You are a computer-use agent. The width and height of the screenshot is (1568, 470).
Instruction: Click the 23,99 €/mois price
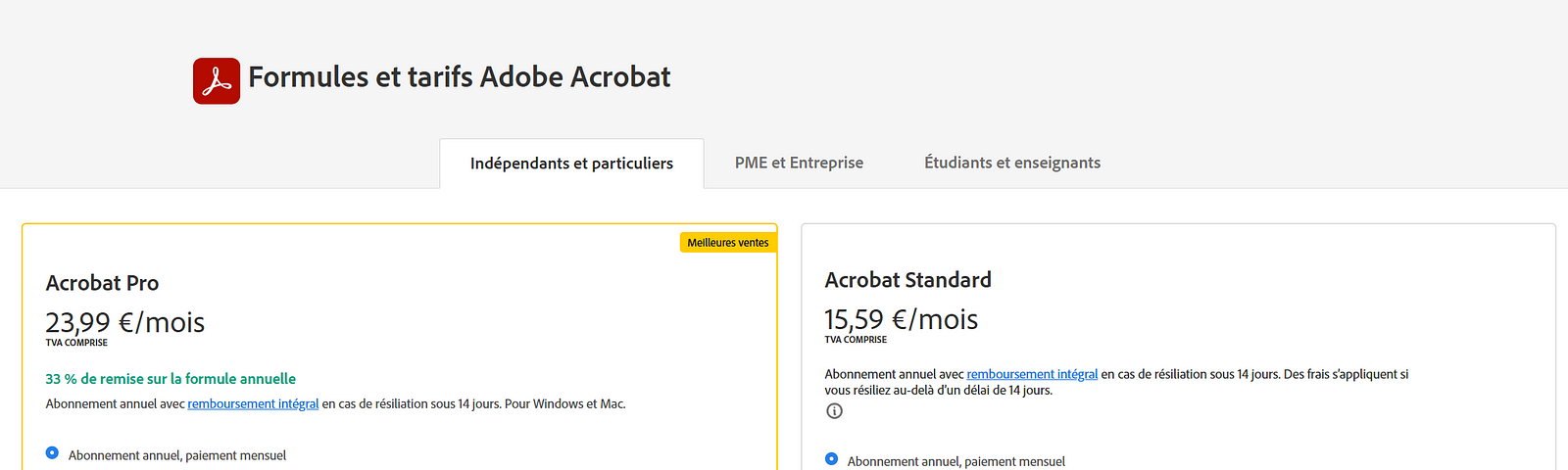[x=125, y=322]
